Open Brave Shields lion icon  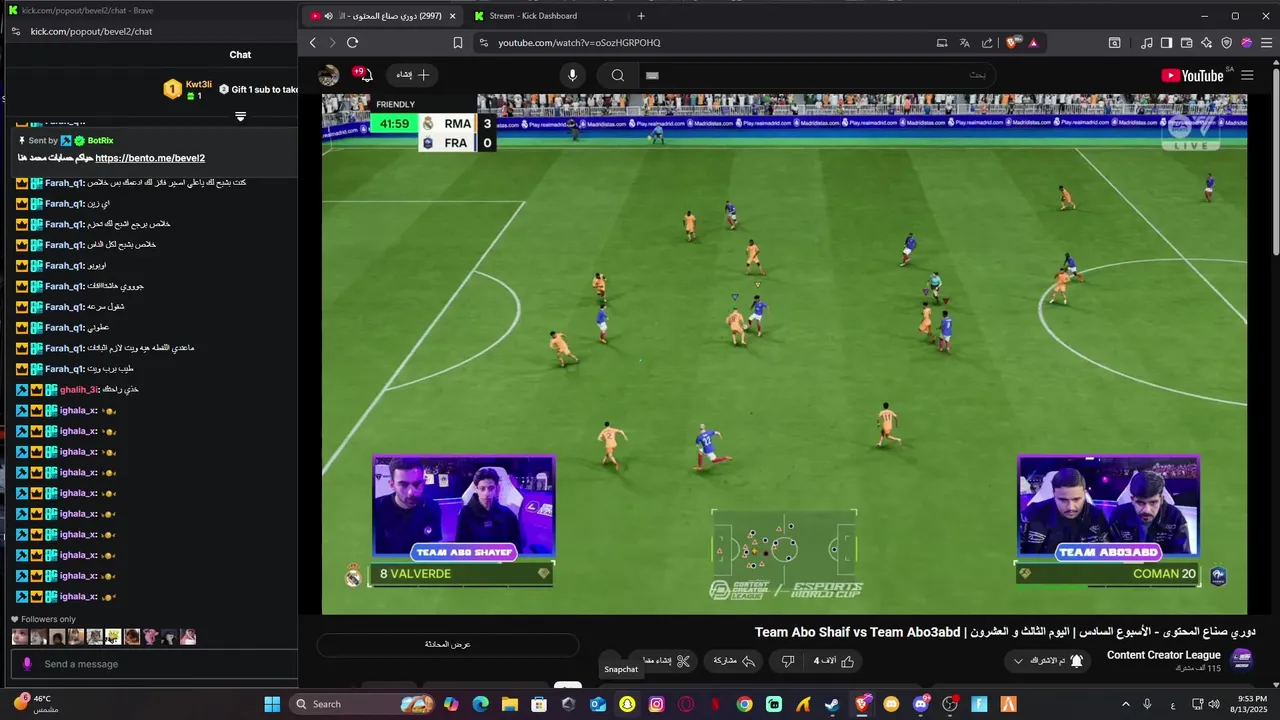[1013, 43]
